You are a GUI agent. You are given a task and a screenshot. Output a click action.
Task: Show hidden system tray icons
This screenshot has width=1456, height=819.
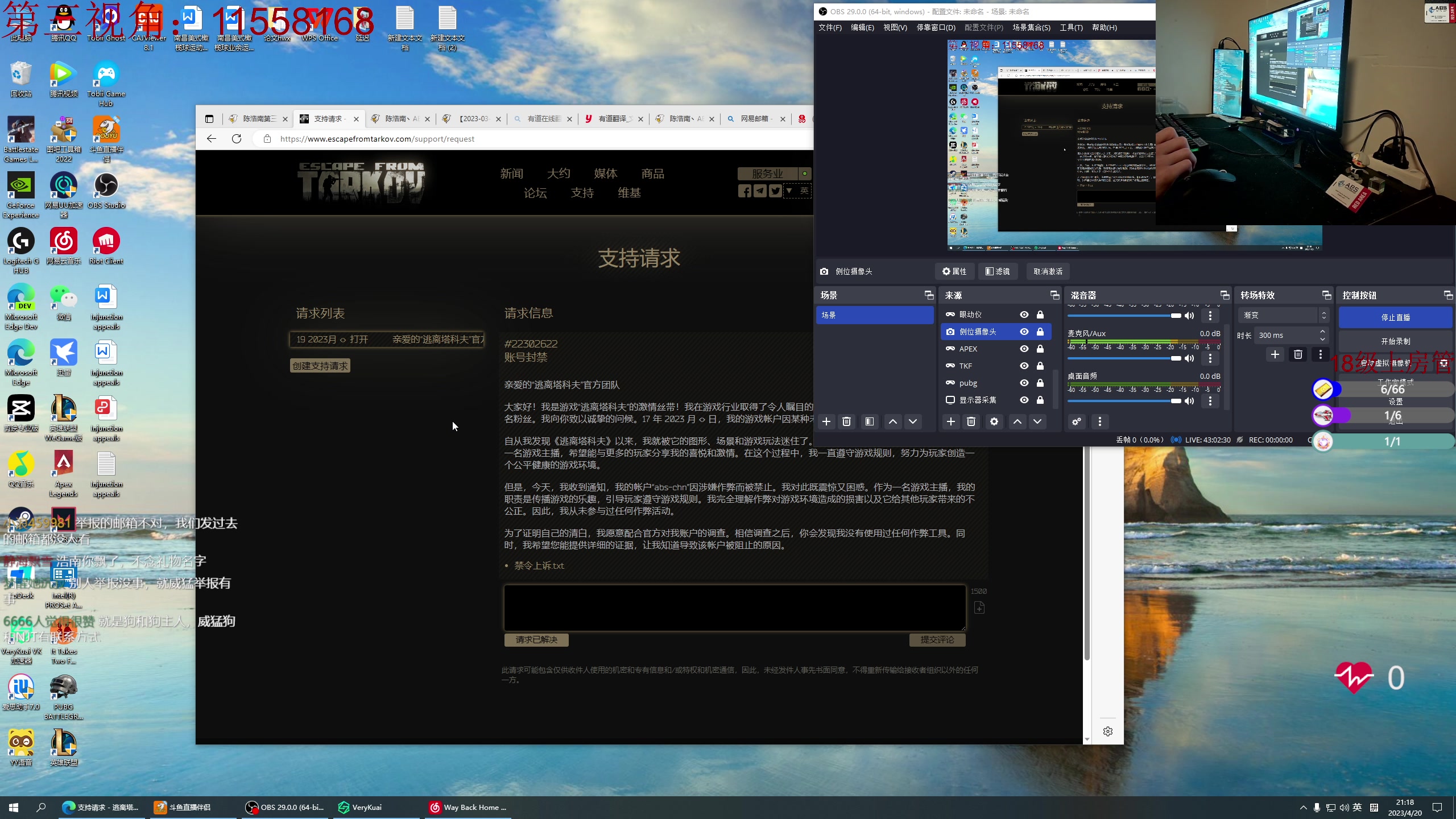[x=1303, y=808]
